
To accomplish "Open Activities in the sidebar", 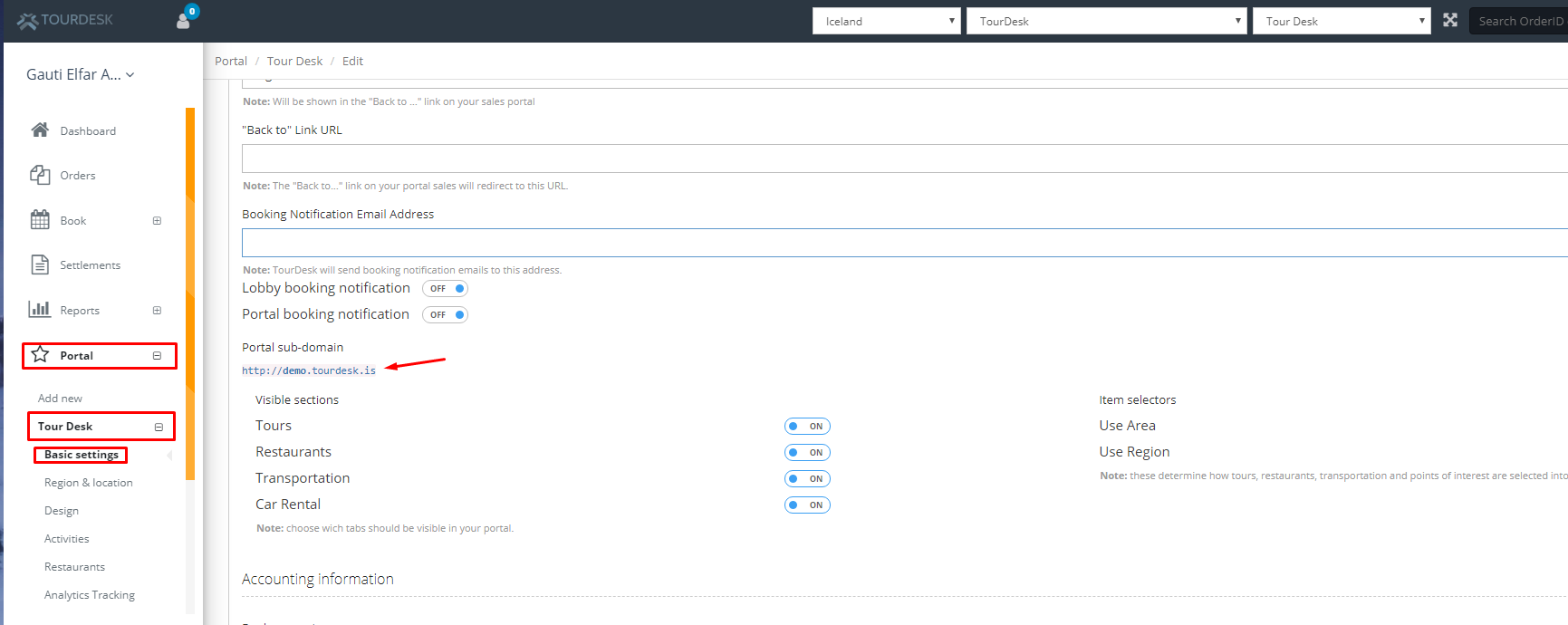I will 67,539.
